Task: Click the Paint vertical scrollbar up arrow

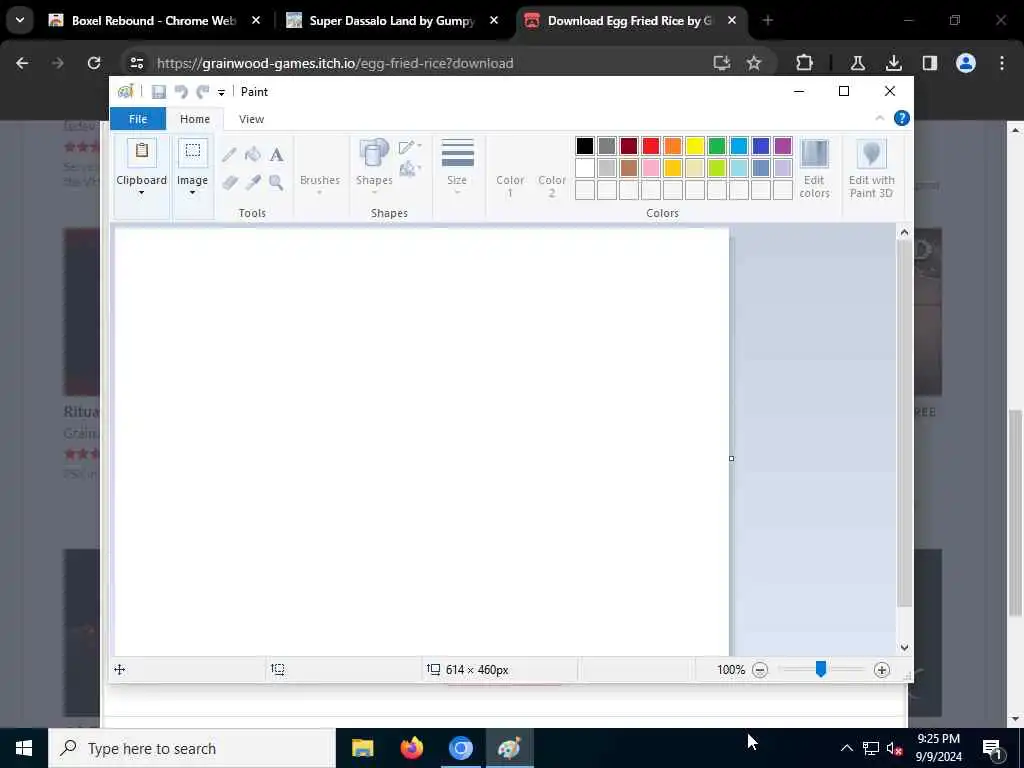Action: point(904,232)
